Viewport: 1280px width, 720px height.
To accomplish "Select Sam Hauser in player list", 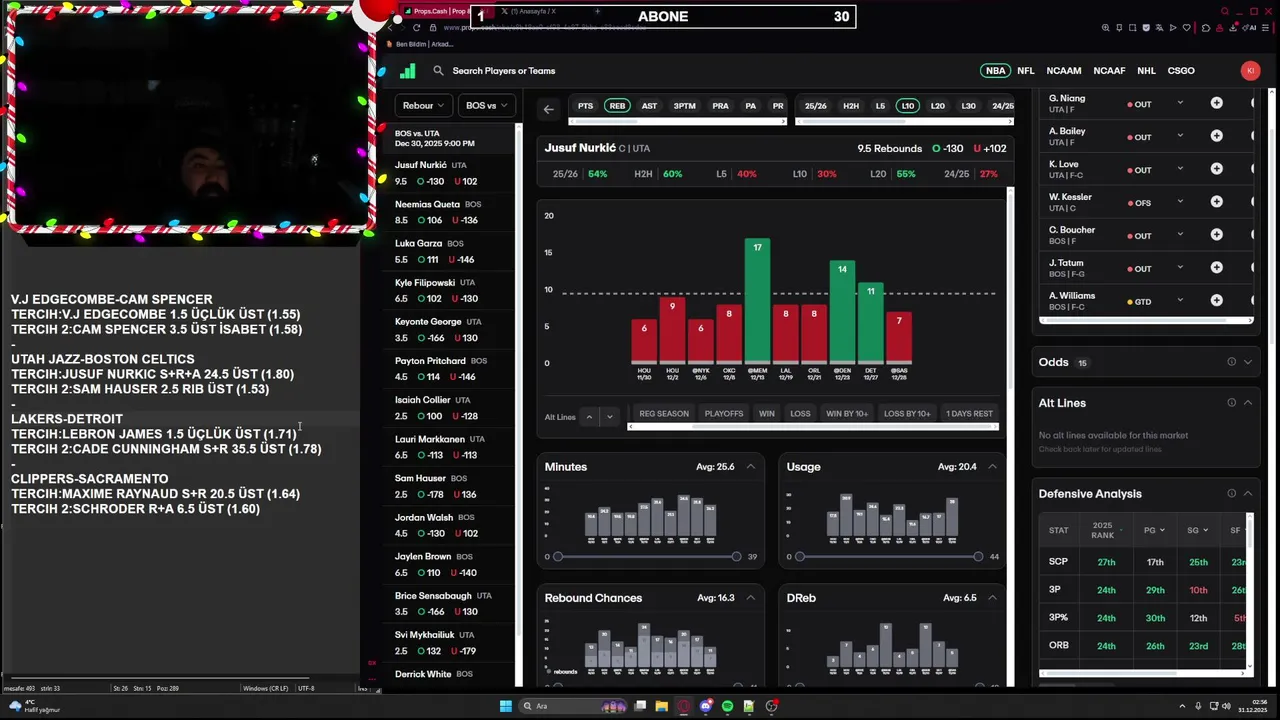I will (448, 486).
